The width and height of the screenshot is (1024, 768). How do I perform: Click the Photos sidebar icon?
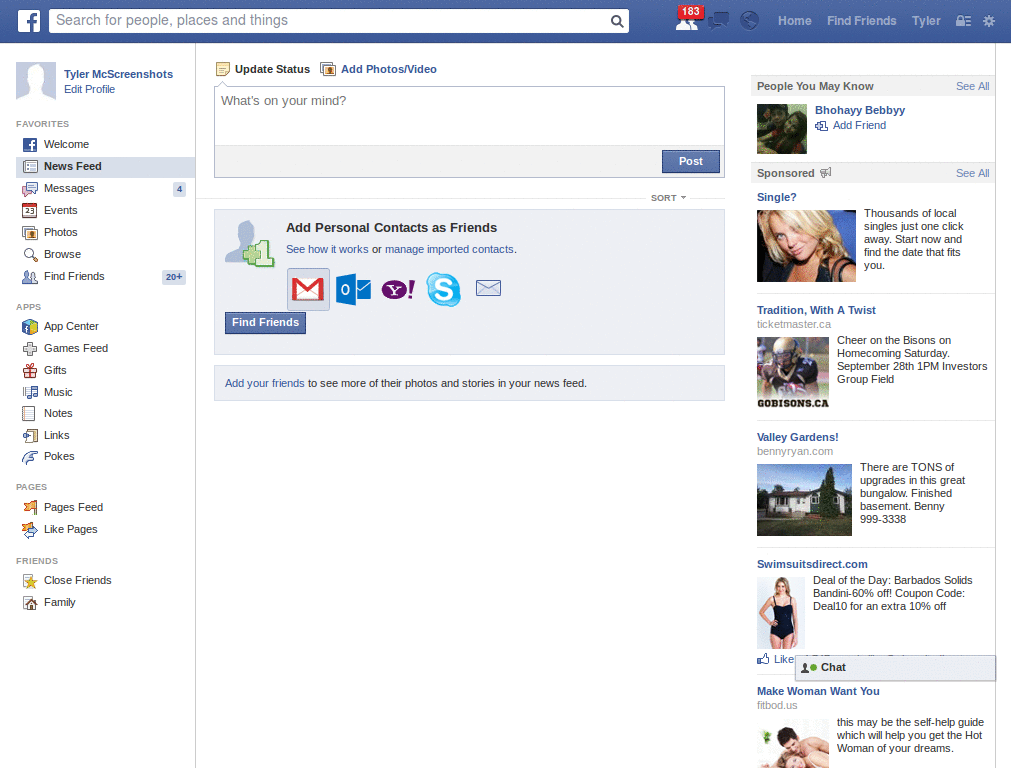[29, 232]
